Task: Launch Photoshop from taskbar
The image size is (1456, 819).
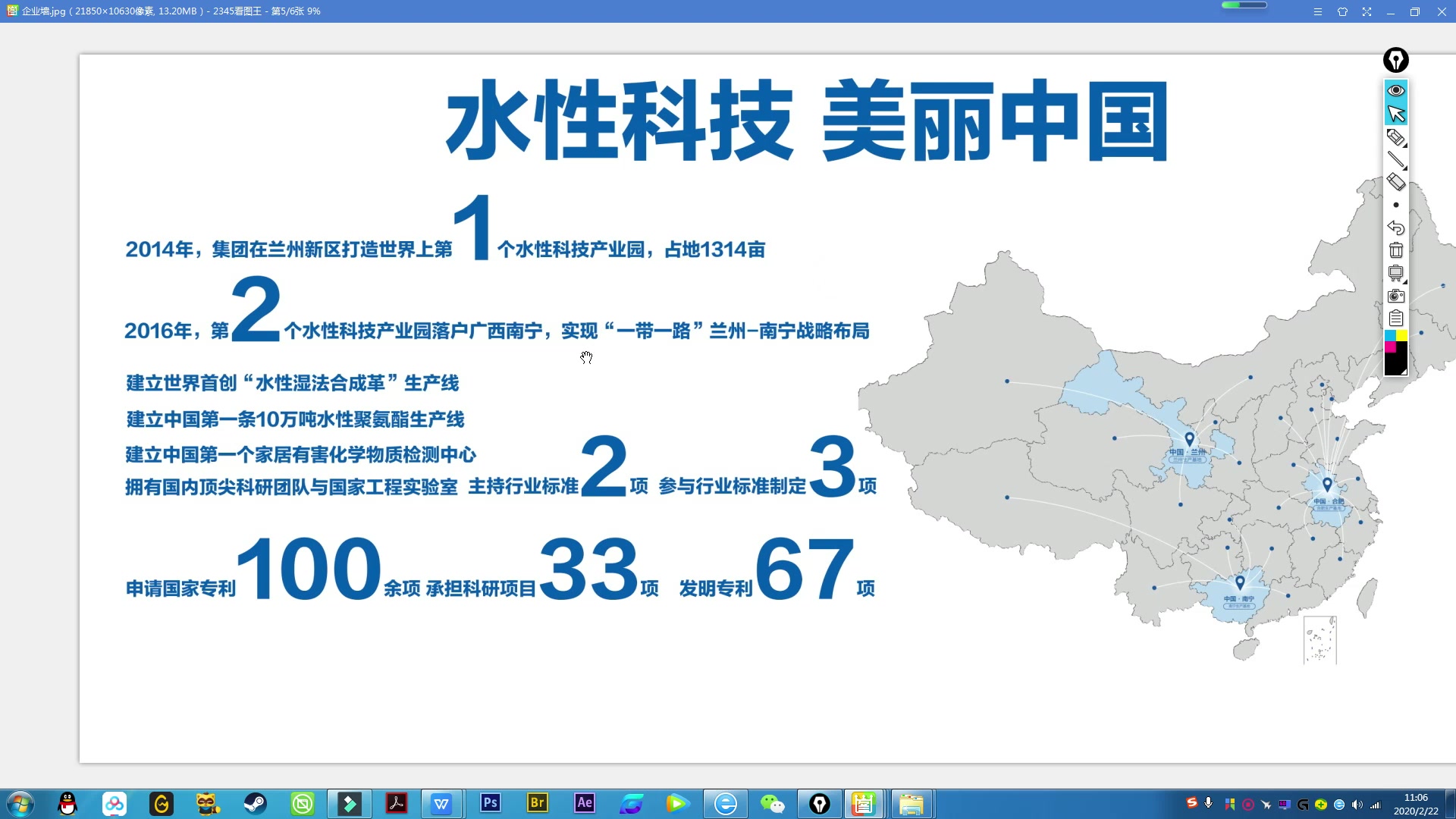Action: [x=491, y=803]
